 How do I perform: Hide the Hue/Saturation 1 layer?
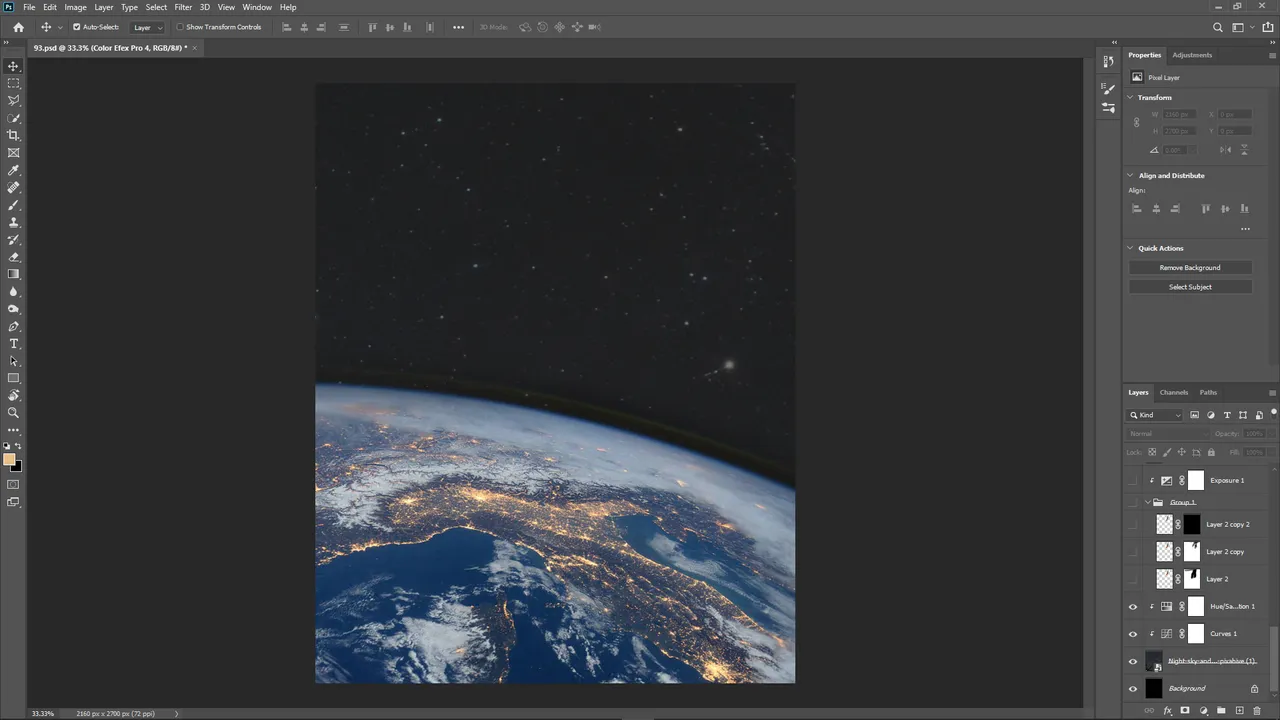pyautogui.click(x=1133, y=607)
